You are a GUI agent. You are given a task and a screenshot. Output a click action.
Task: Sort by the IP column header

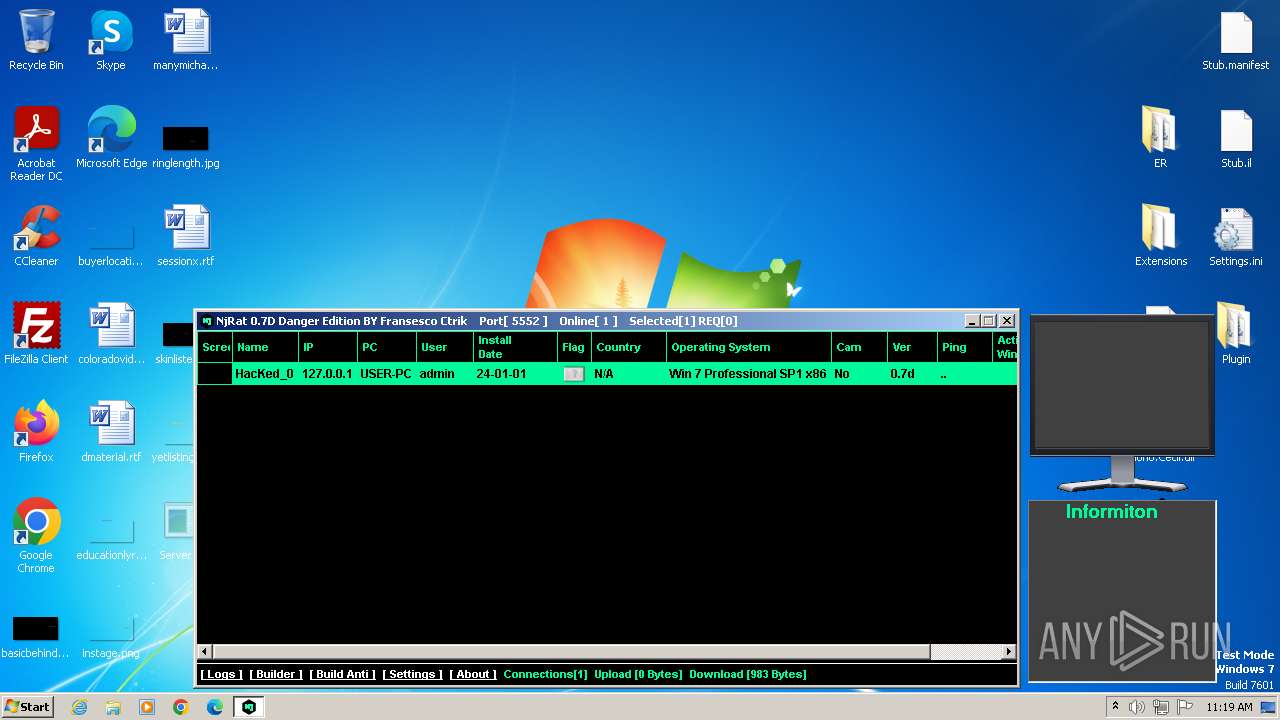pyautogui.click(x=328, y=347)
